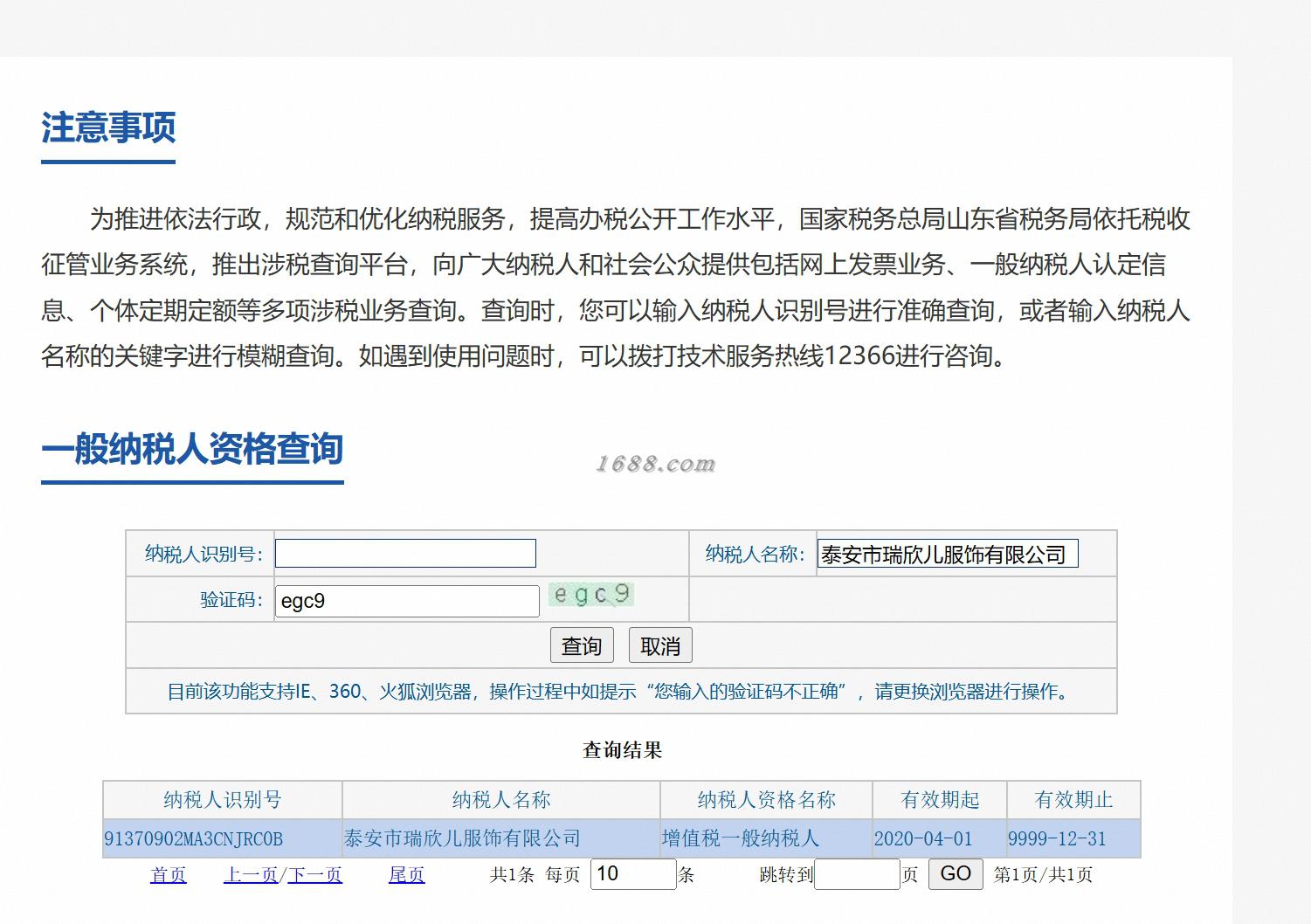Click the 取消 button
Screen dimensions: 1311x924
point(660,645)
